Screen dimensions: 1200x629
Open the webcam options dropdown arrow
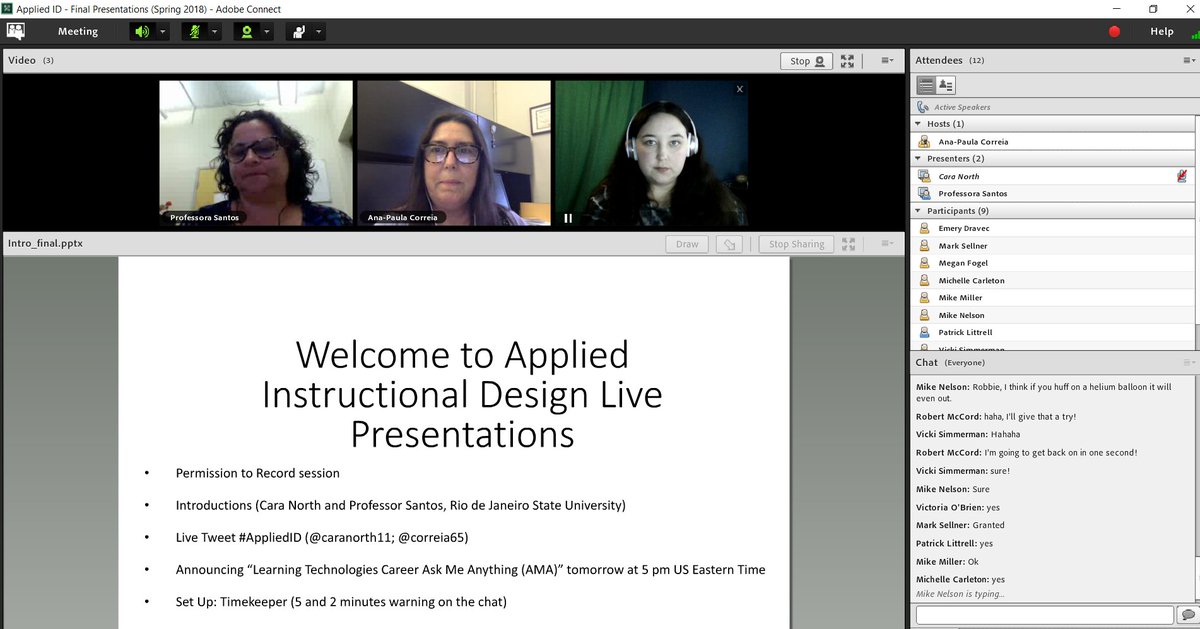point(267,32)
